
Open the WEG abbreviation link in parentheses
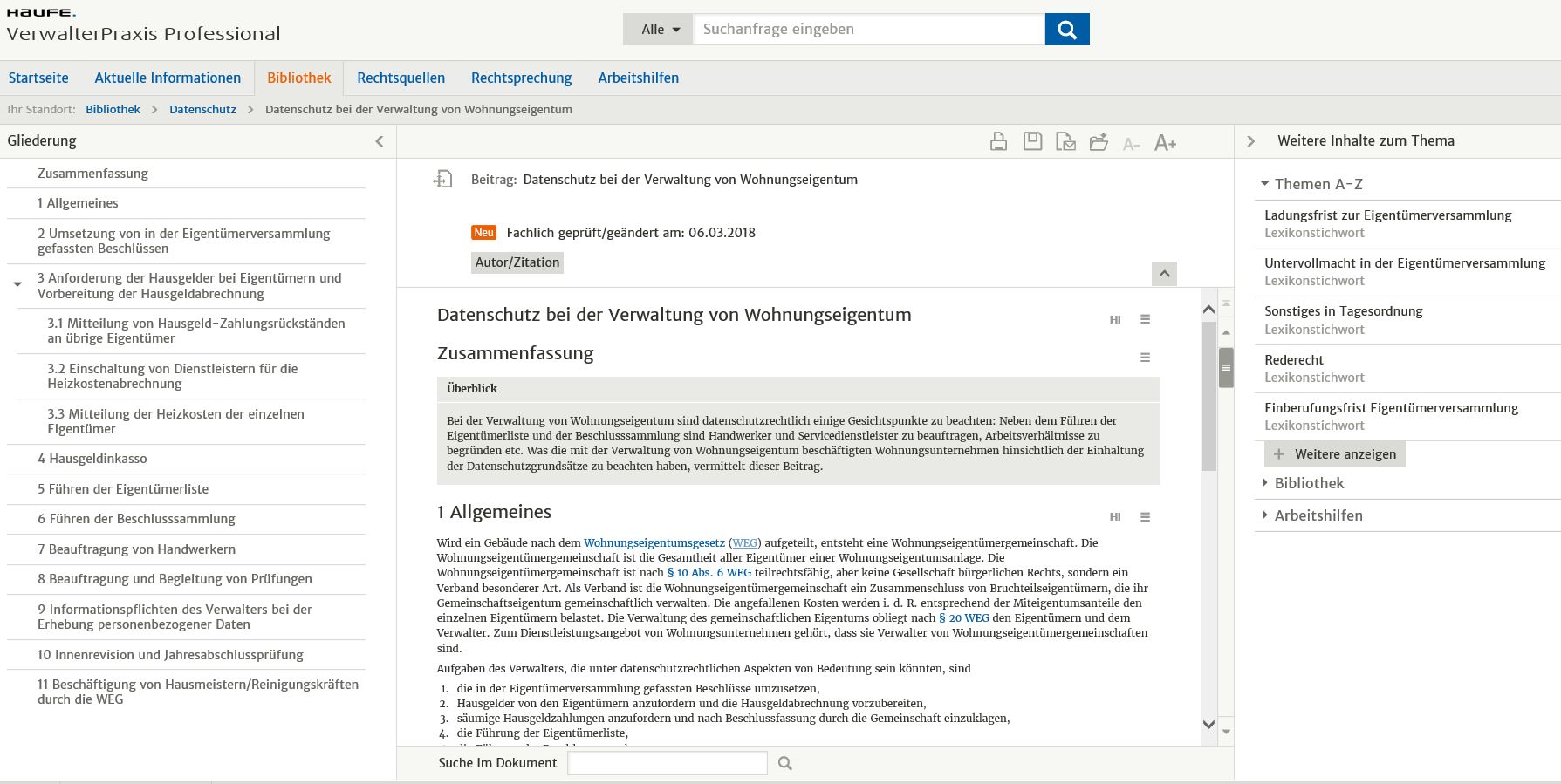[x=745, y=542]
